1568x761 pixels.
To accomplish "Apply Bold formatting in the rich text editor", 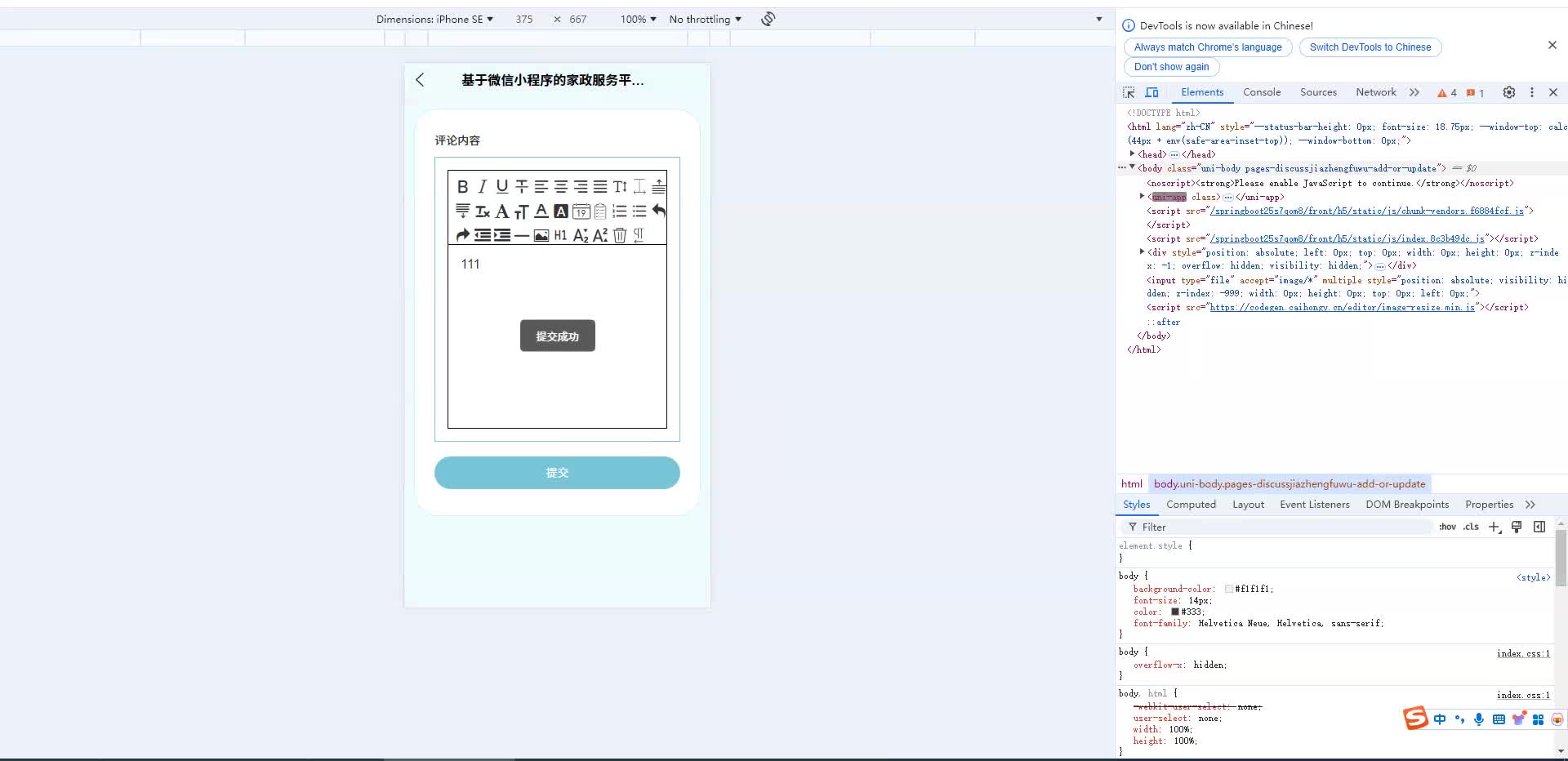I will click(x=463, y=187).
